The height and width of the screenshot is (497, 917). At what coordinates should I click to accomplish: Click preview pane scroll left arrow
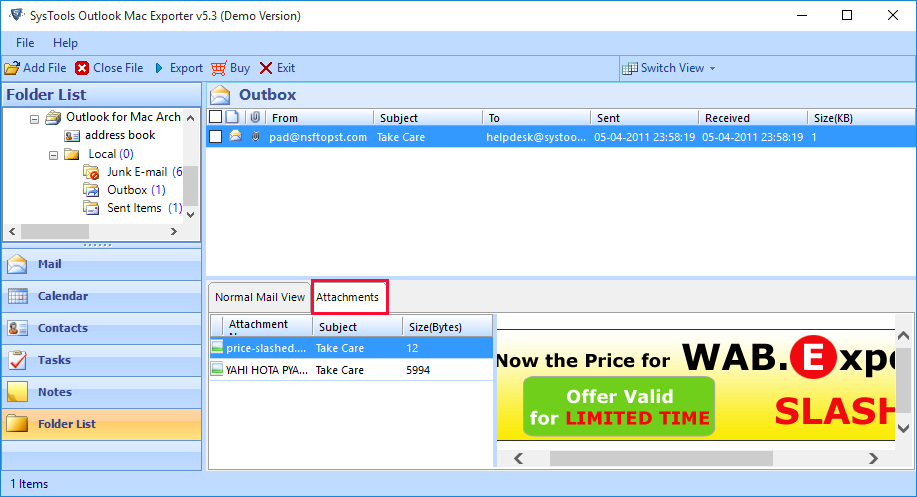[x=518, y=458]
